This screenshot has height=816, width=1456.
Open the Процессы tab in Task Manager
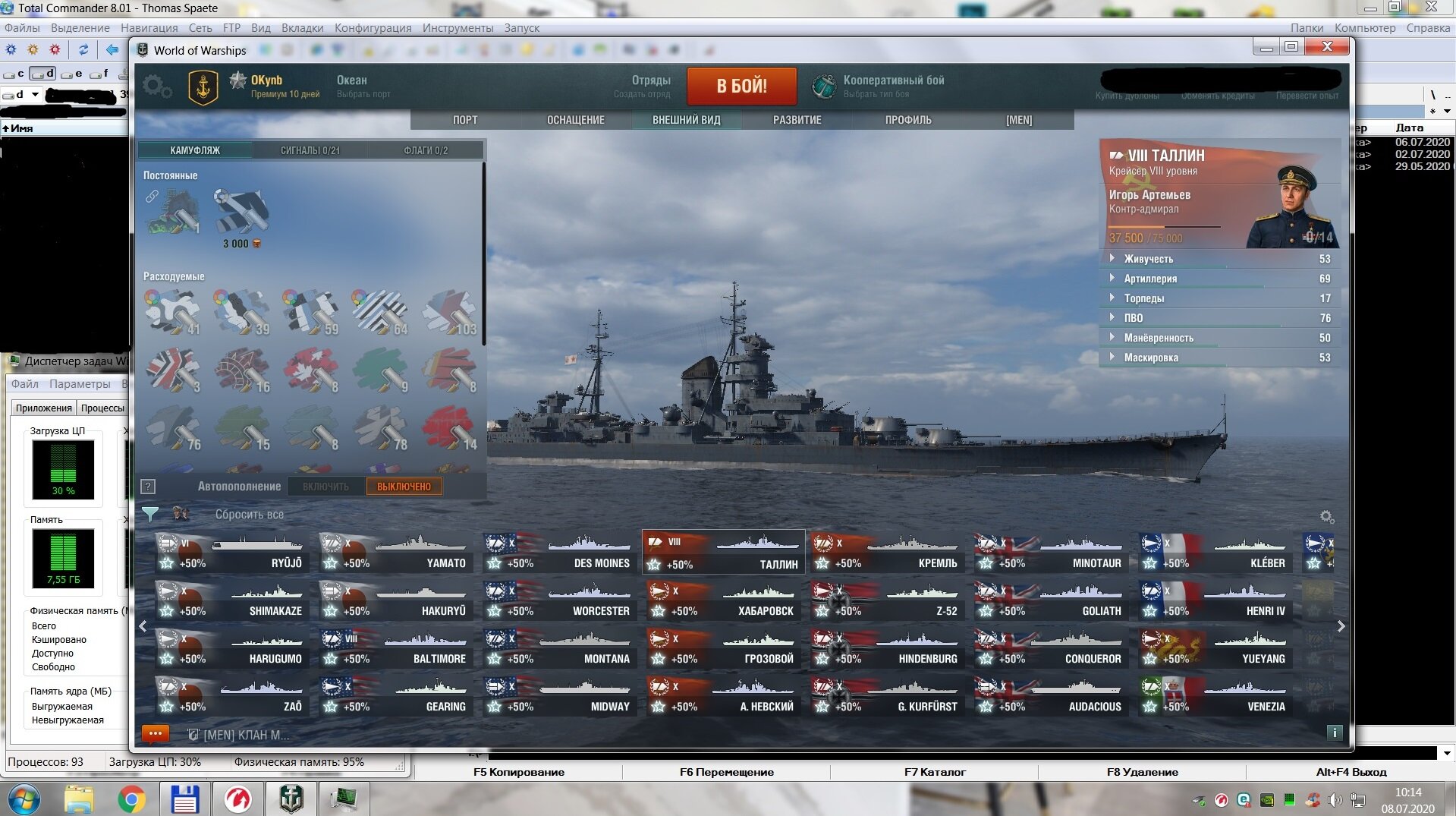pyautogui.click(x=102, y=408)
